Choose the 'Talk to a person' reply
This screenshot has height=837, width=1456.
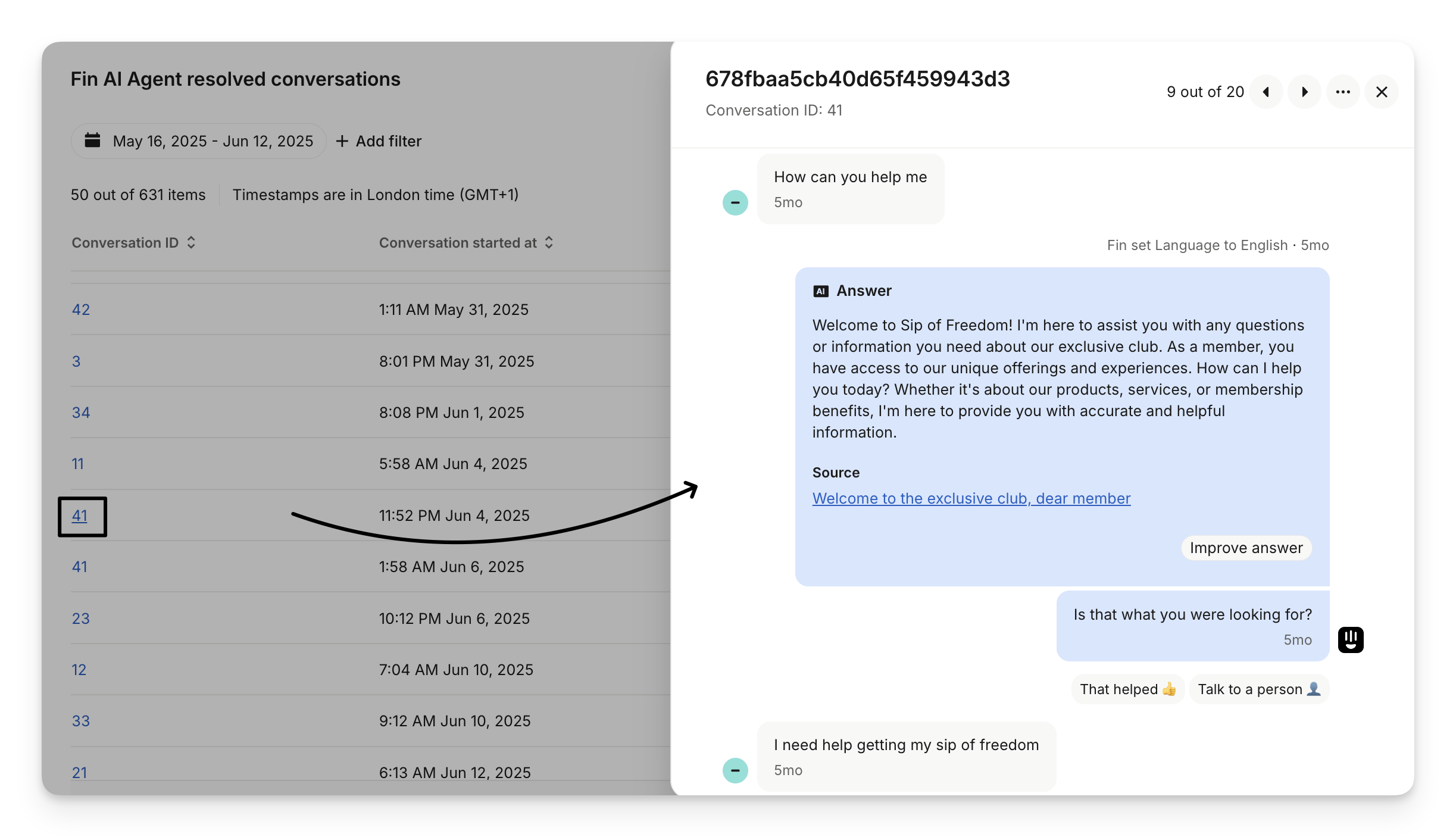1258,689
